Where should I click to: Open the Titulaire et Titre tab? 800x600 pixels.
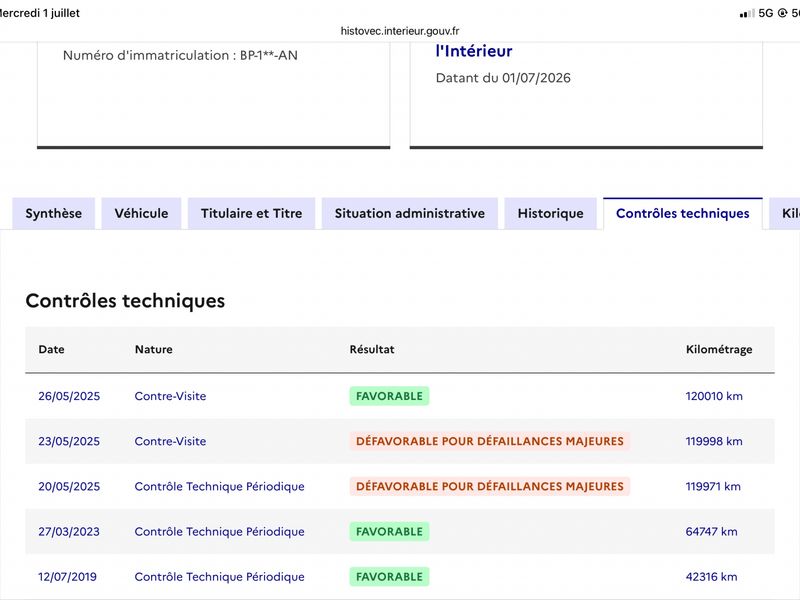(x=252, y=213)
